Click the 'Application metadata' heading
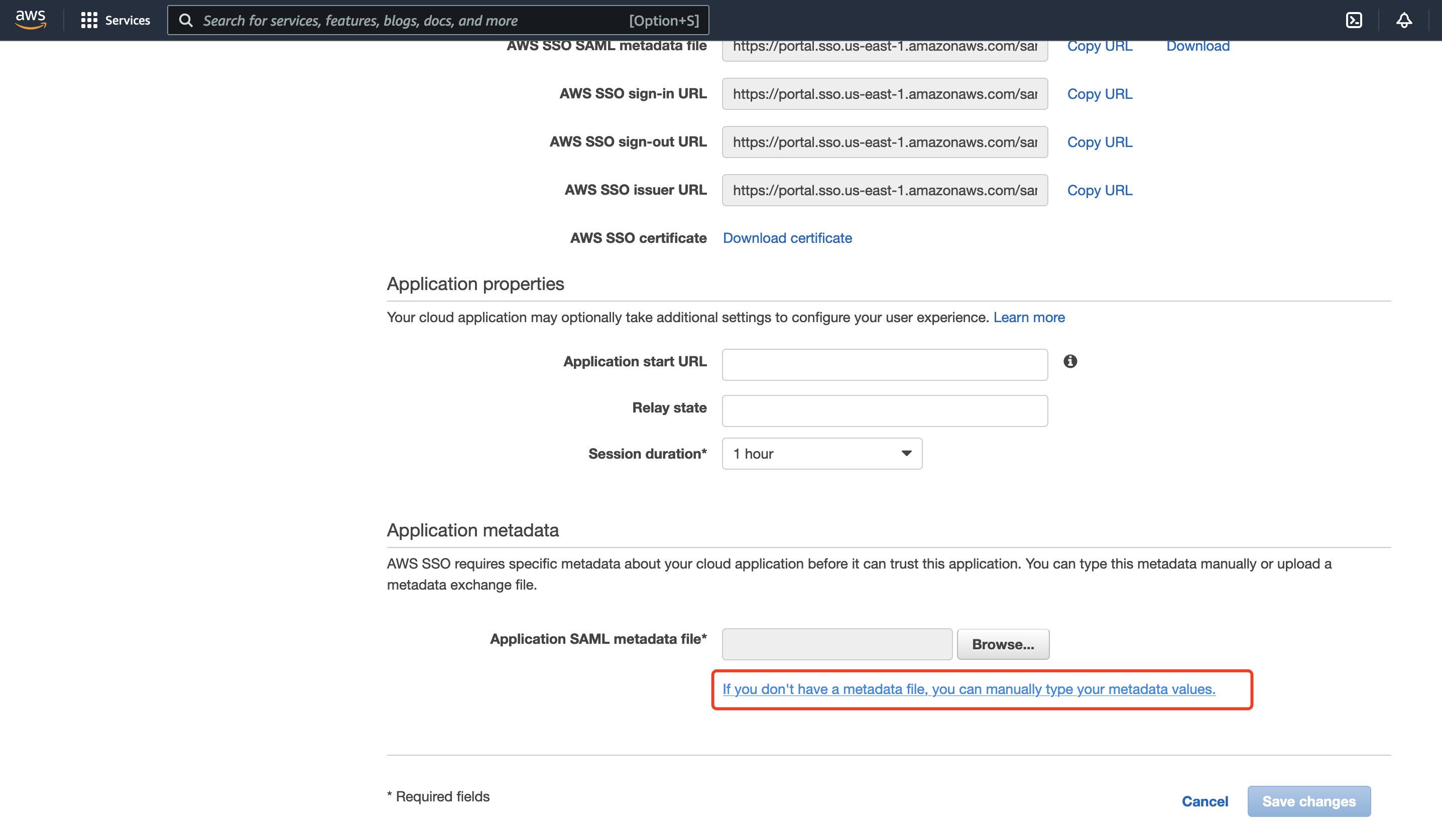Viewport: 1442px width, 840px height. coord(472,531)
